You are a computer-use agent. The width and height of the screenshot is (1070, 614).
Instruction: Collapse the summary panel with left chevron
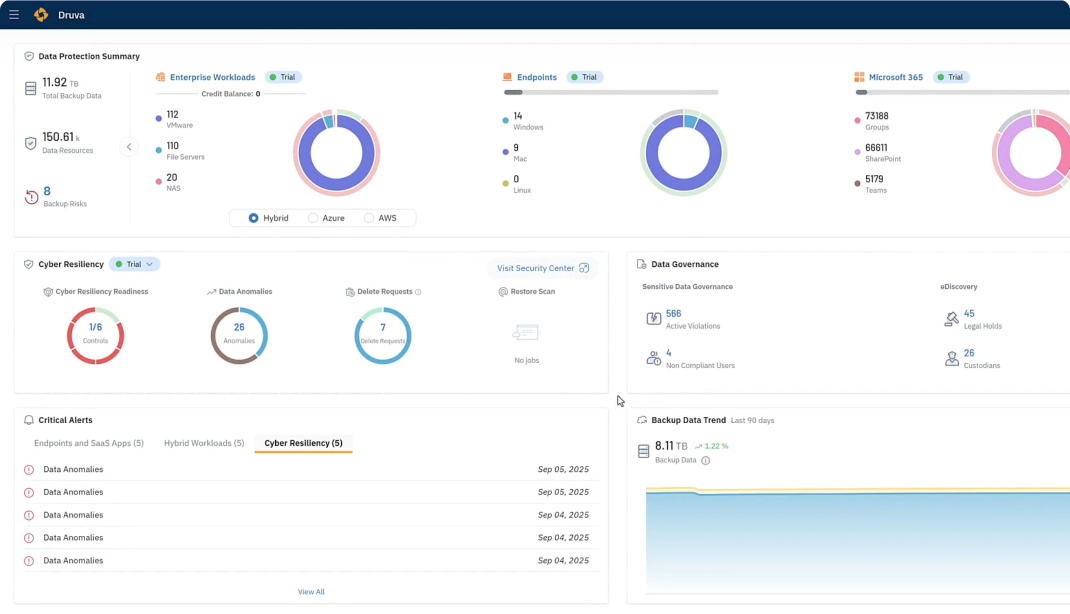[x=128, y=147]
